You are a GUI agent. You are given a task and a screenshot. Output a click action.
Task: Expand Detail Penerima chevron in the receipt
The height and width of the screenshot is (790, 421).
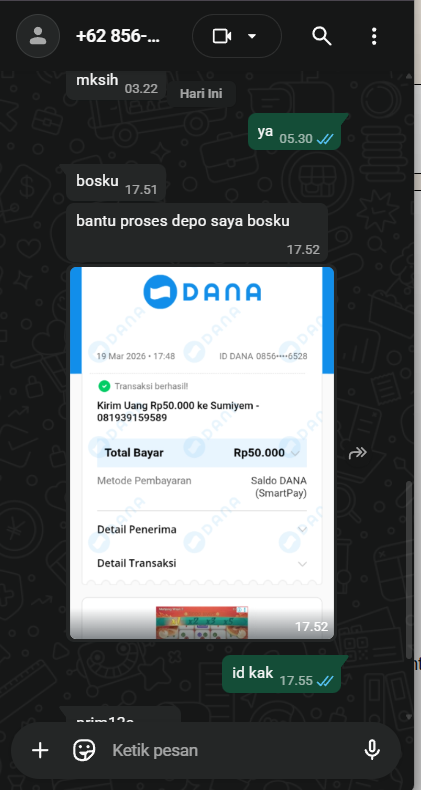[x=302, y=530]
